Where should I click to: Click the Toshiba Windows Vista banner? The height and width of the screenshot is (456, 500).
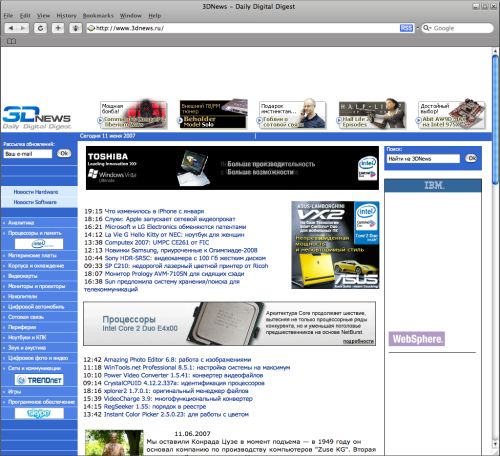tap(232, 168)
